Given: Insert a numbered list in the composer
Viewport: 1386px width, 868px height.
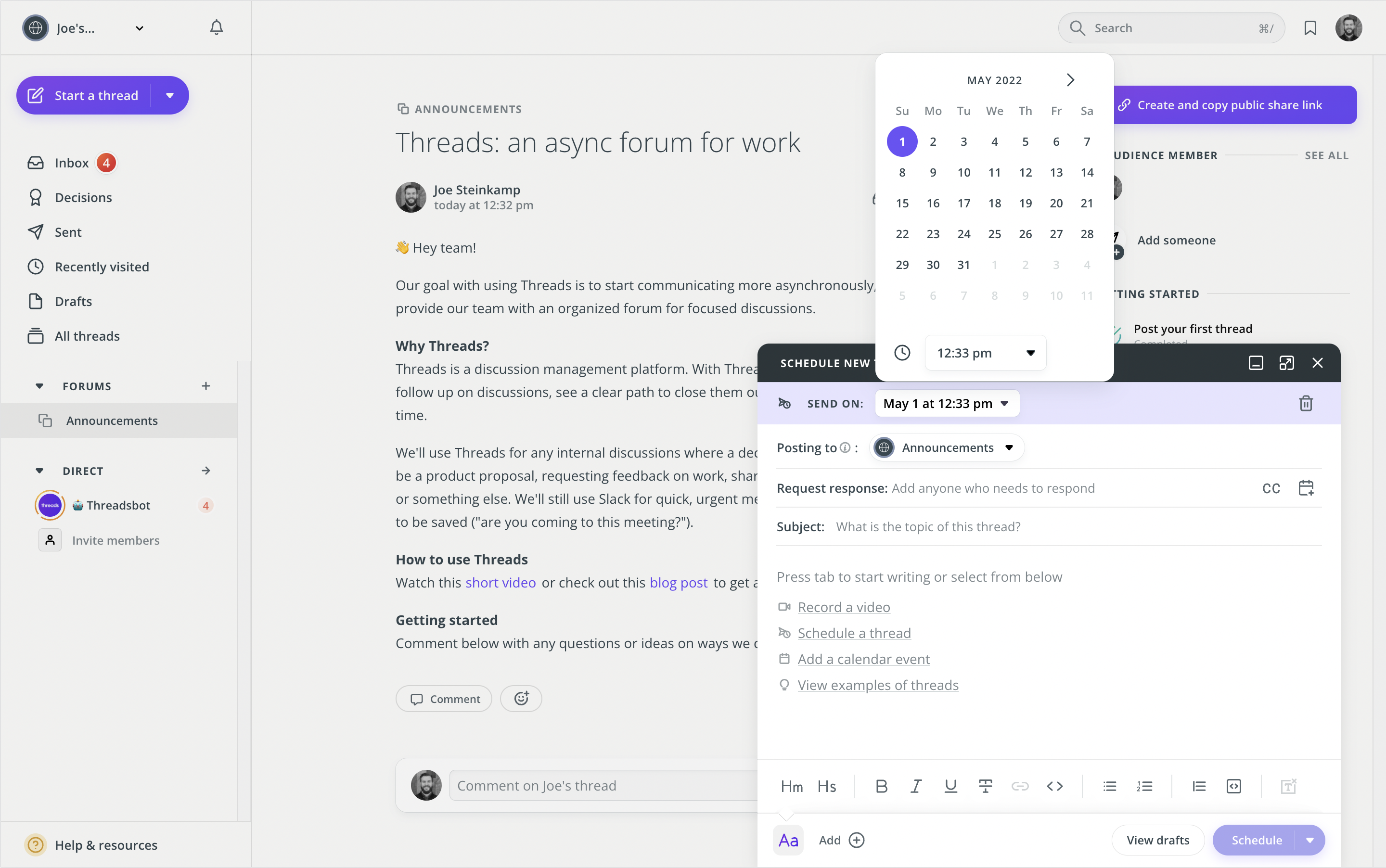Looking at the screenshot, I should tap(1144, 786).
